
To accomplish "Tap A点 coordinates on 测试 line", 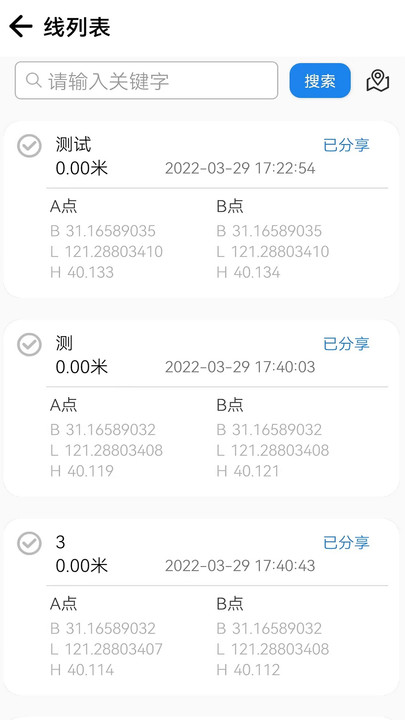I will (x=107, y=239).
